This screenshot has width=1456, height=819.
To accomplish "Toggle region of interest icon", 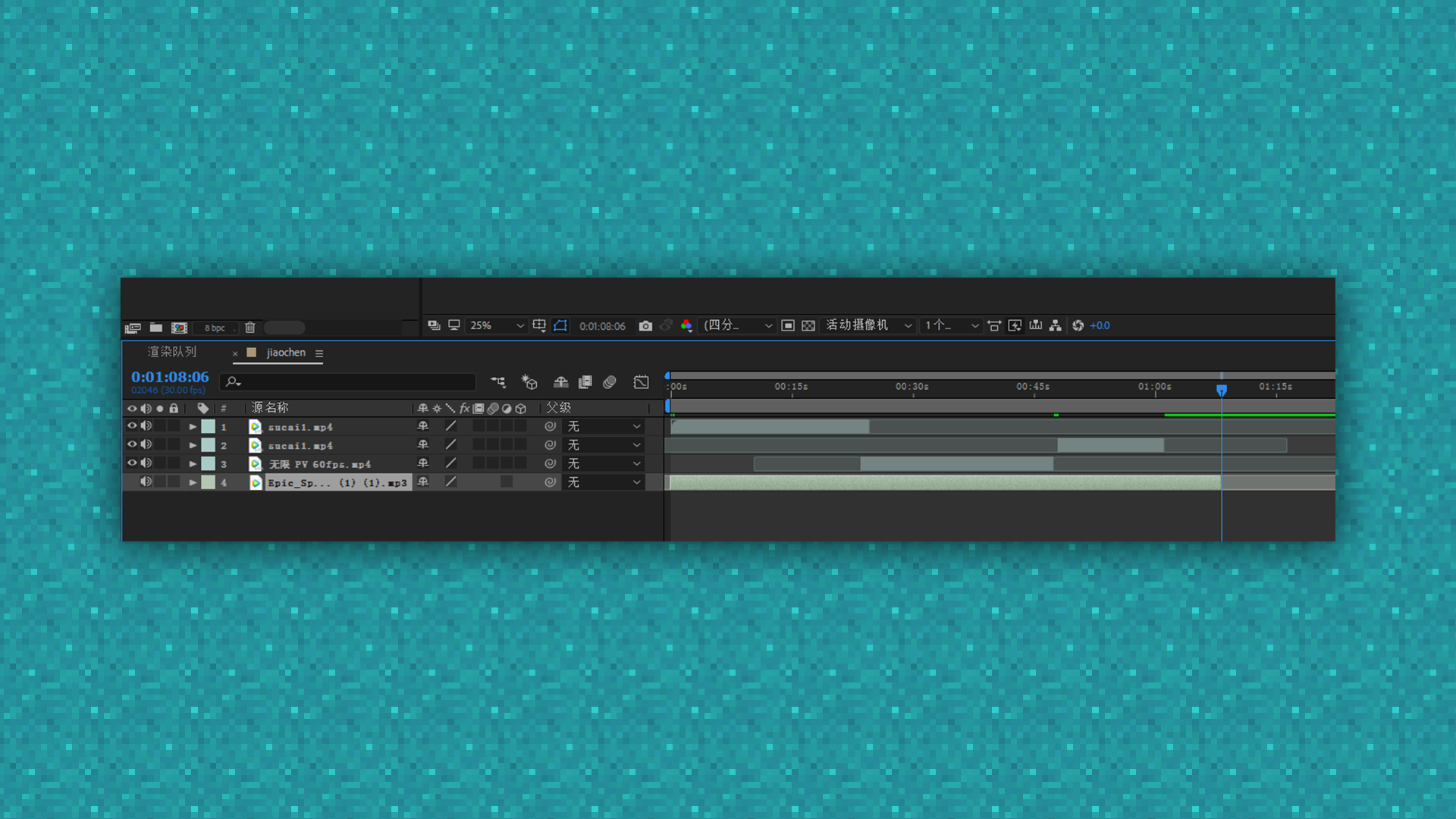I will tap(788, 325).
